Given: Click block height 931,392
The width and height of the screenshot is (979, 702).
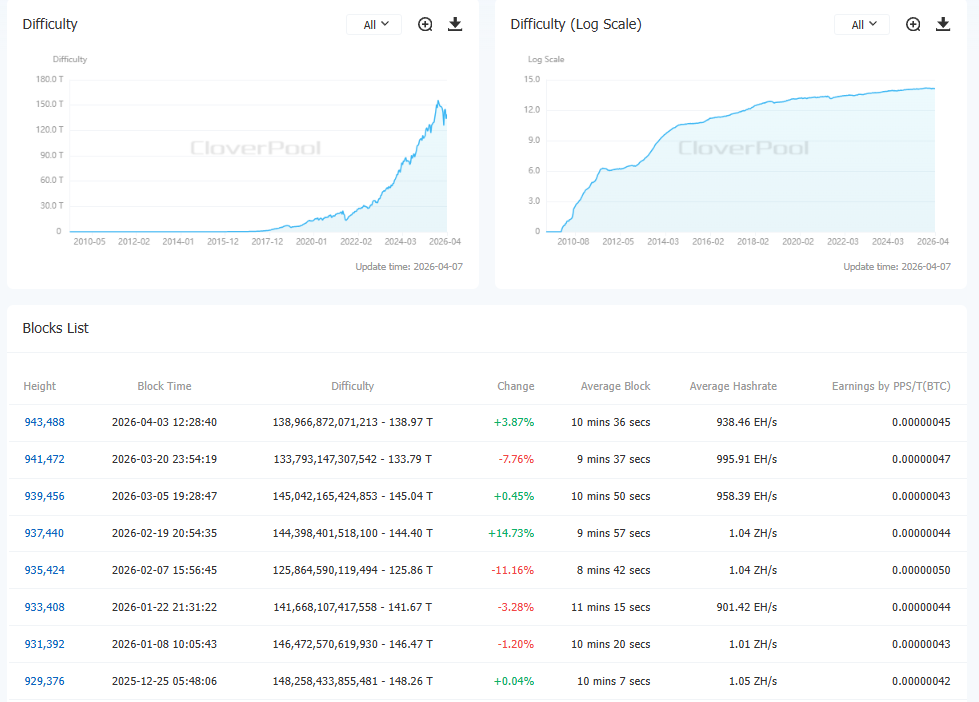Looking at the screenshot, I should tap(44, 644).
